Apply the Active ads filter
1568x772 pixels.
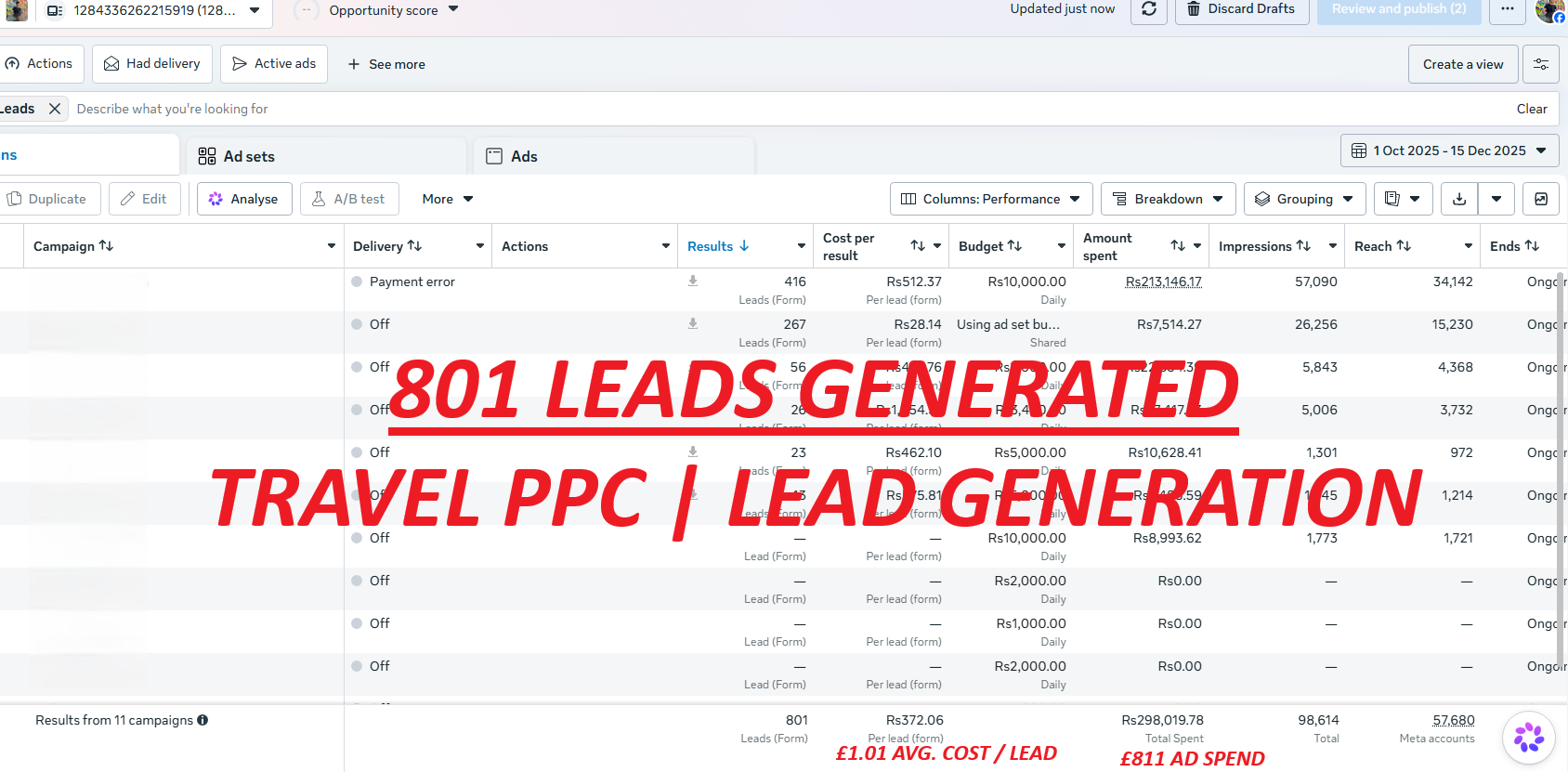click(x=274, y=64)
